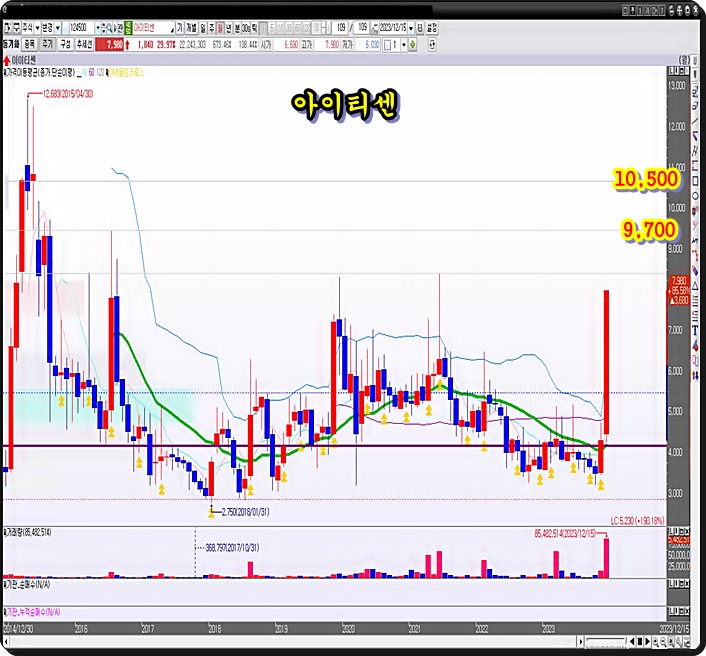The width and height of the screenshot is (706, 656).
Task: Click the small play arrow left of the bottom slider
Action: [x=580, y=642]
